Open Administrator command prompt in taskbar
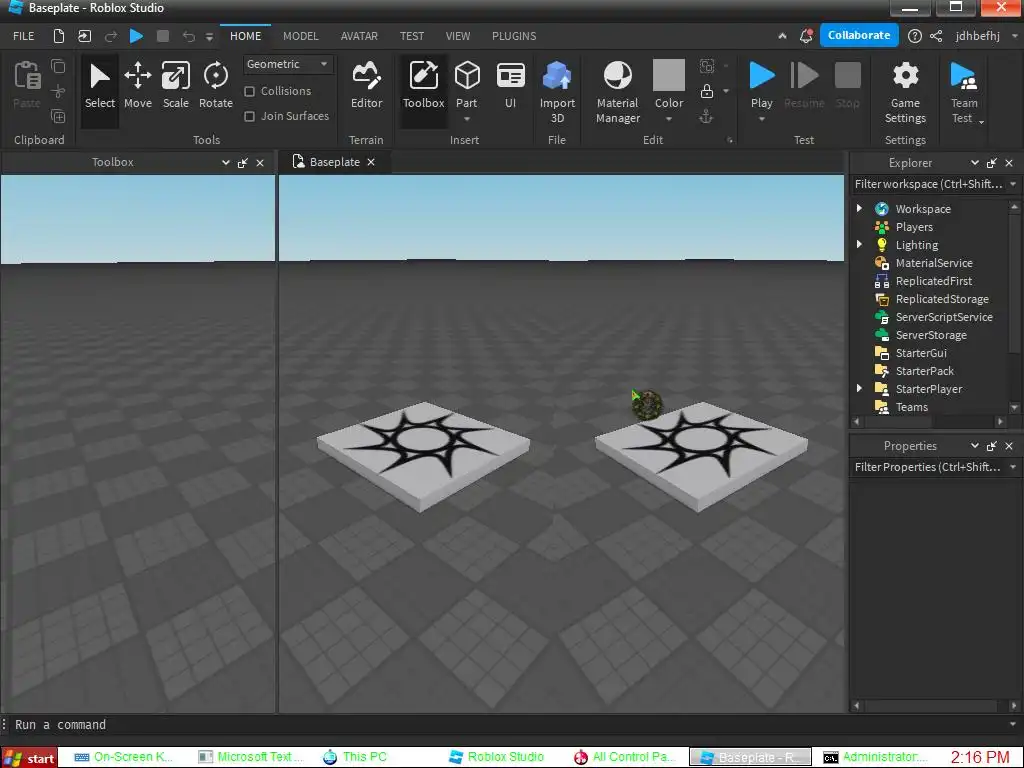1024x768 pixels. pos(874,758)
